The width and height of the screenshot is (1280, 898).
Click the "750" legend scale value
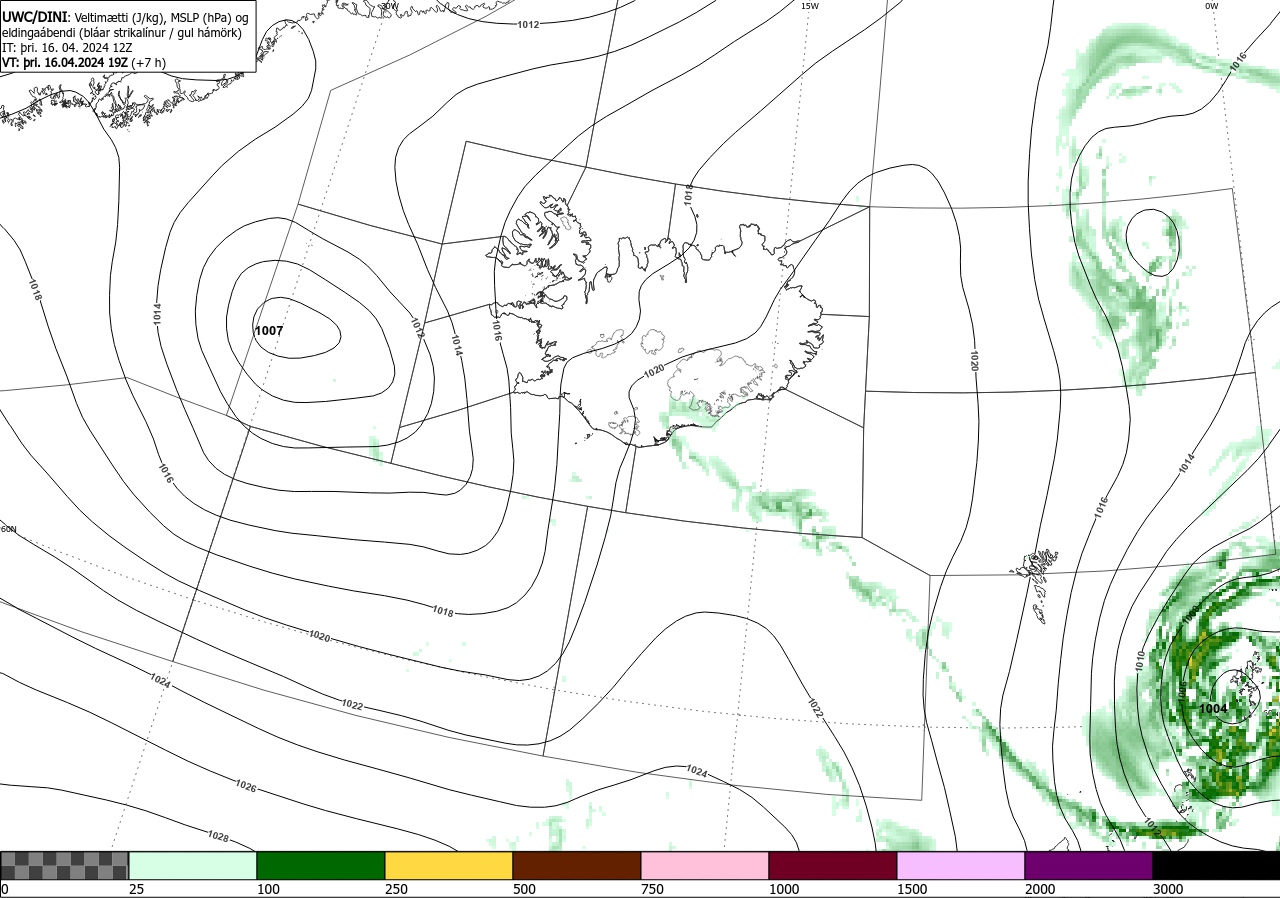tap(652, 889)
